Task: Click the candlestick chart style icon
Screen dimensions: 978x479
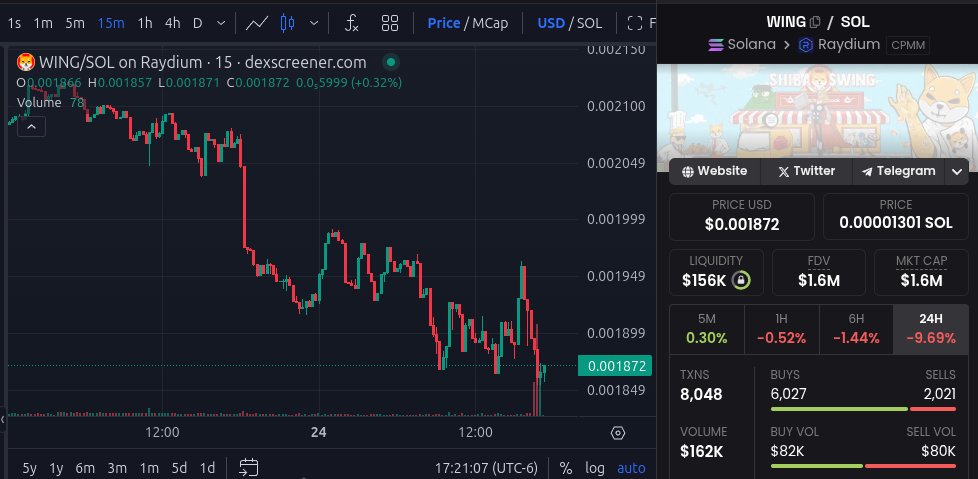Action: [288, 24]
